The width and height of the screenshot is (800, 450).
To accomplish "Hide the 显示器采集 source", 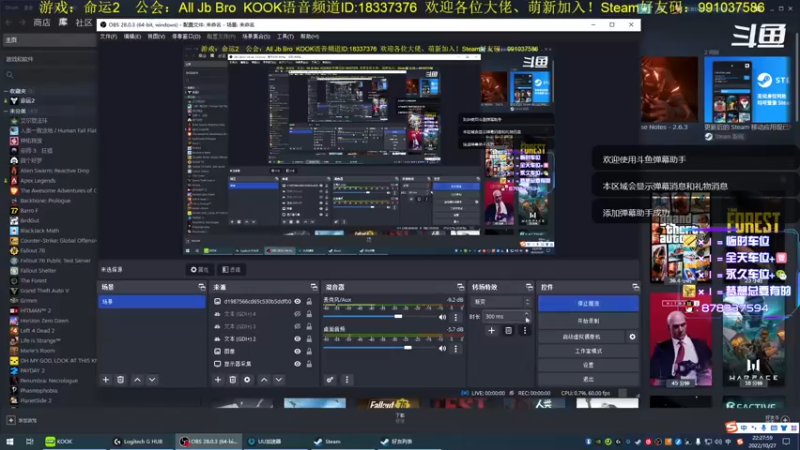I will (x=297, y=364).
